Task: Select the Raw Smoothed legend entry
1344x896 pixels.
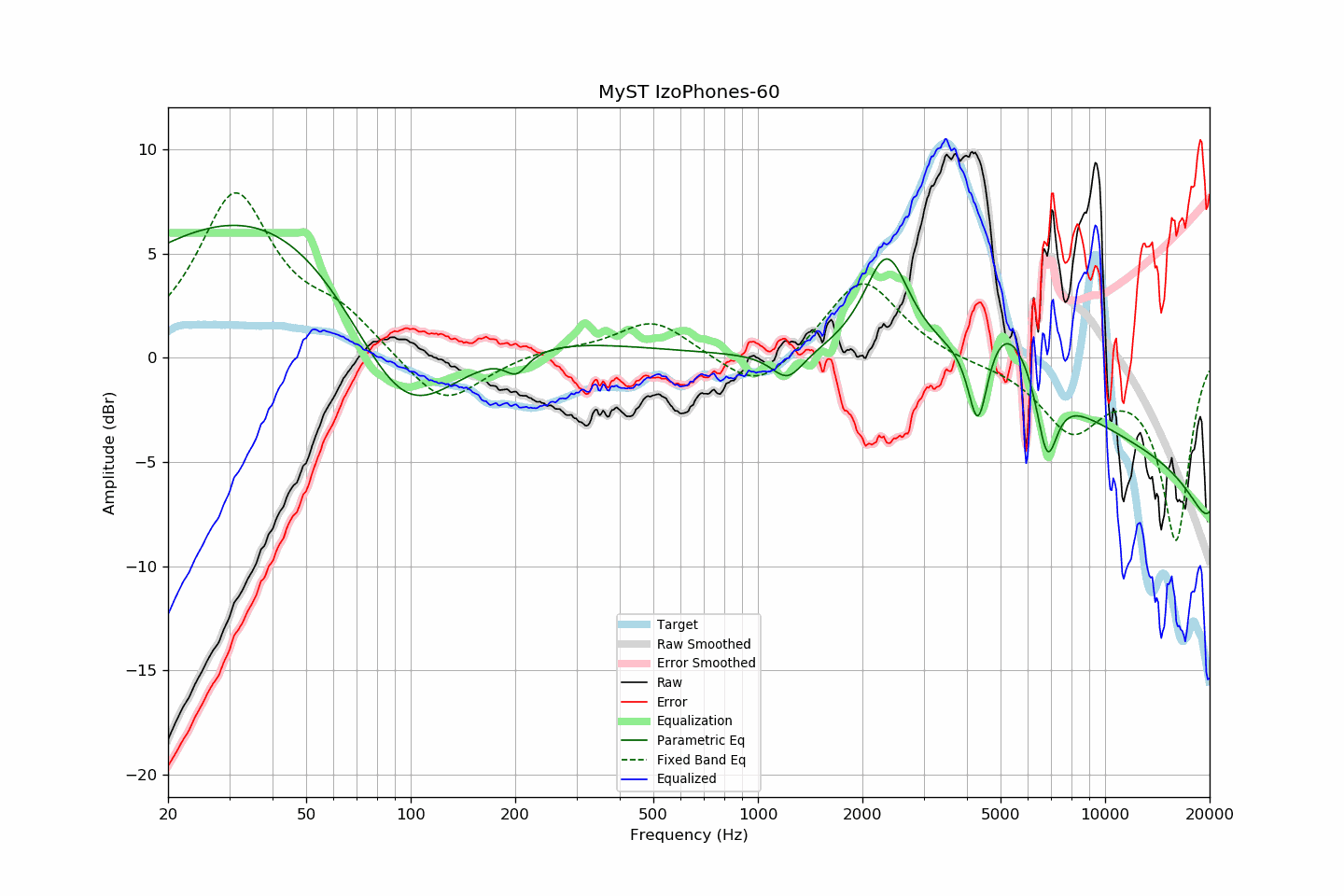Action: click(684, 644)
